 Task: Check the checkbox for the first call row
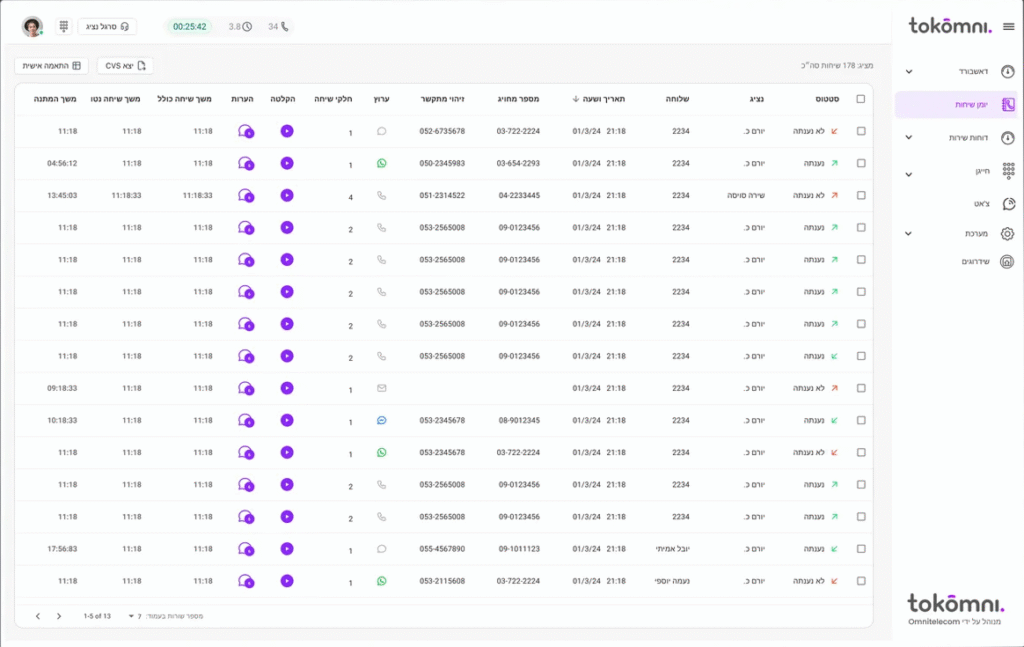pyautogui.click(x=861, y=131)
